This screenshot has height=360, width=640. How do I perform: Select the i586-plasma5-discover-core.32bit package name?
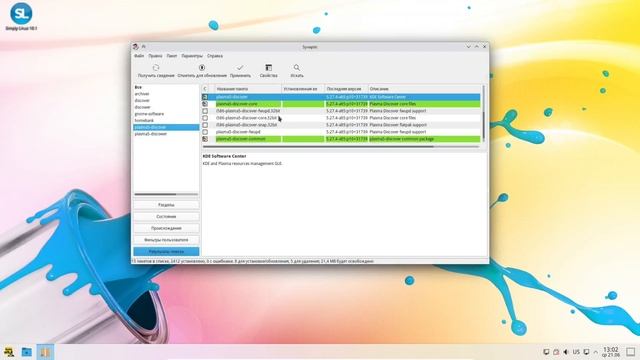pyautogui.click(x=247, y=118)
